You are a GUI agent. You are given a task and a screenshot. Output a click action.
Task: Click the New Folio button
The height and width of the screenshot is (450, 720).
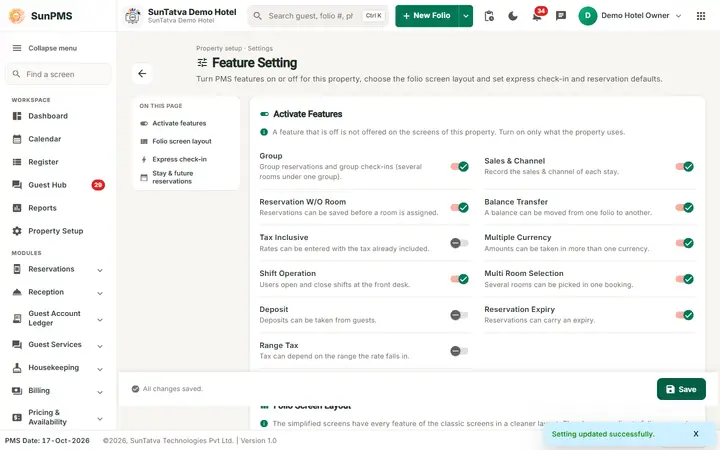427,16
